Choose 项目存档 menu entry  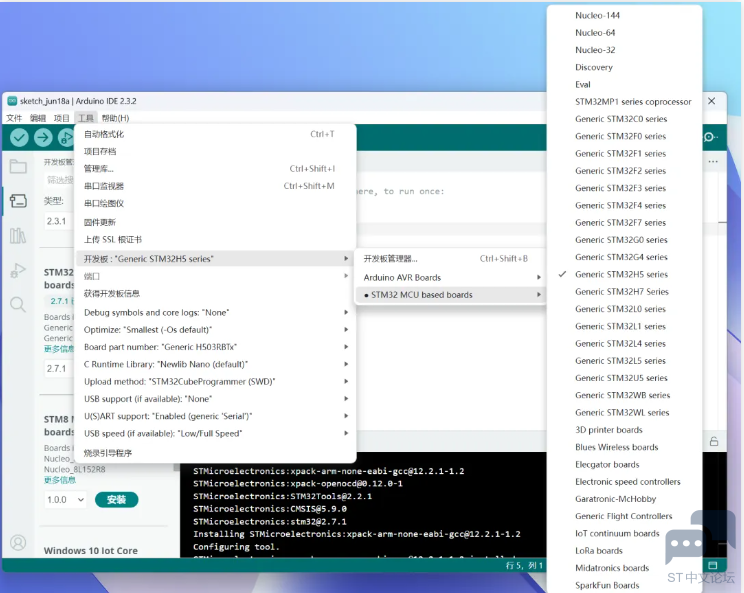click(x=215, y=151)
